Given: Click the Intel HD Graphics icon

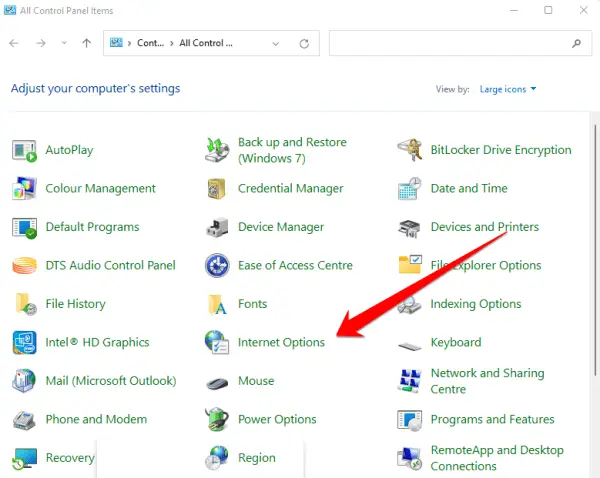Looking at the screenshot, I should tap(24, 343).
